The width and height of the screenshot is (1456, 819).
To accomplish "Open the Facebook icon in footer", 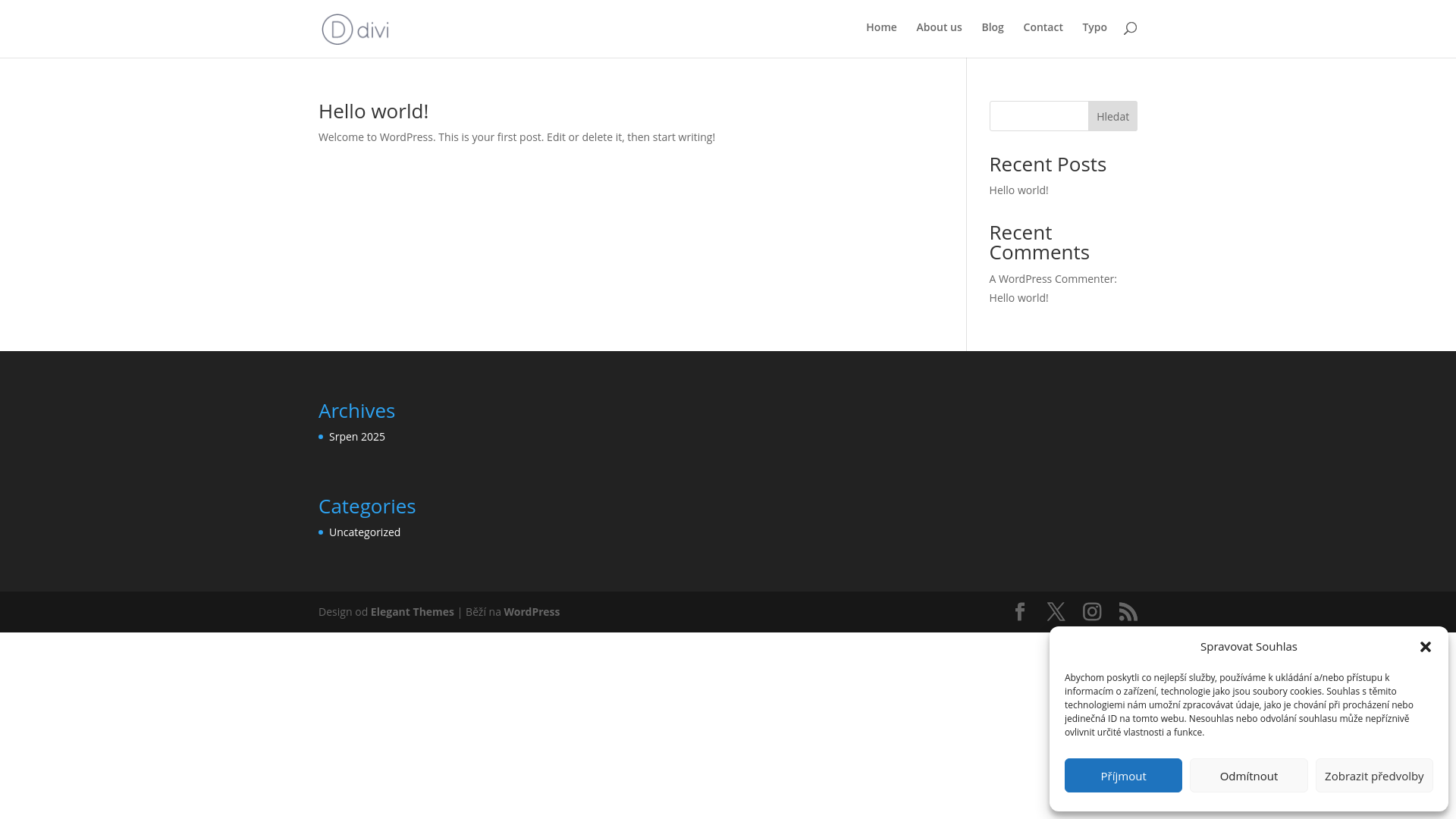I will tap(1020, 612).
